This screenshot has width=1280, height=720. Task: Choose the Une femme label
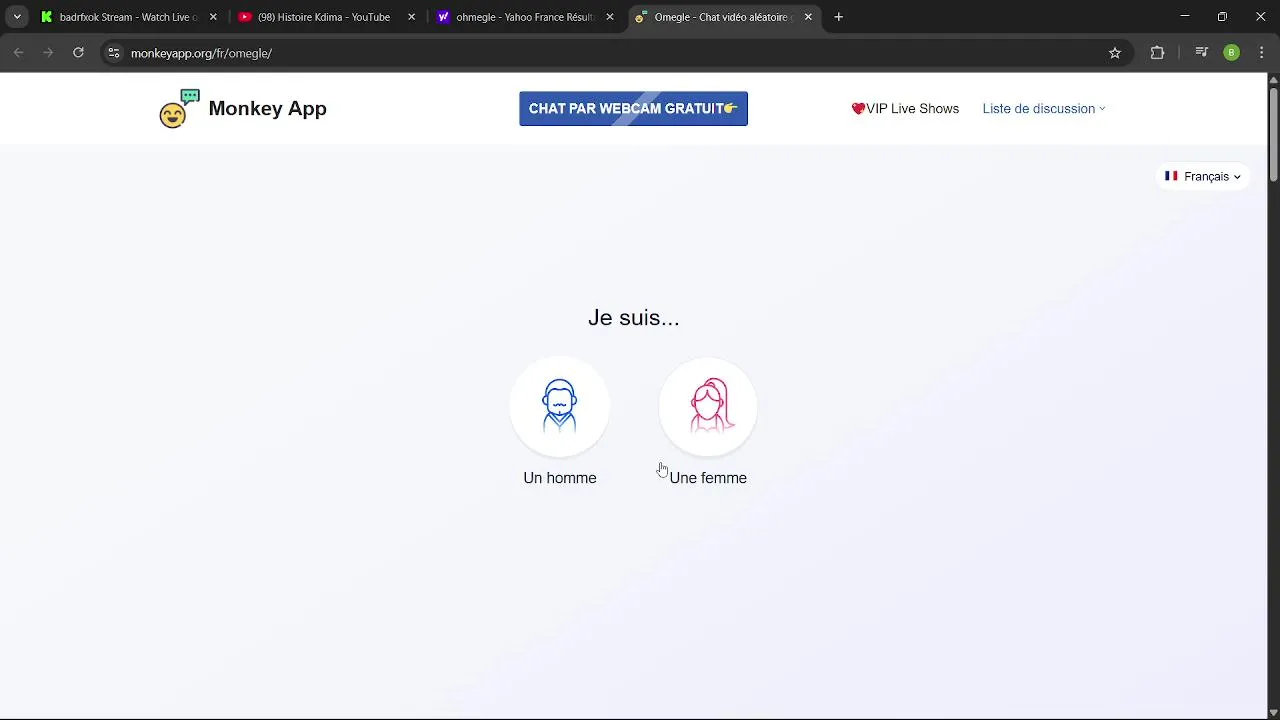point(708,478)
